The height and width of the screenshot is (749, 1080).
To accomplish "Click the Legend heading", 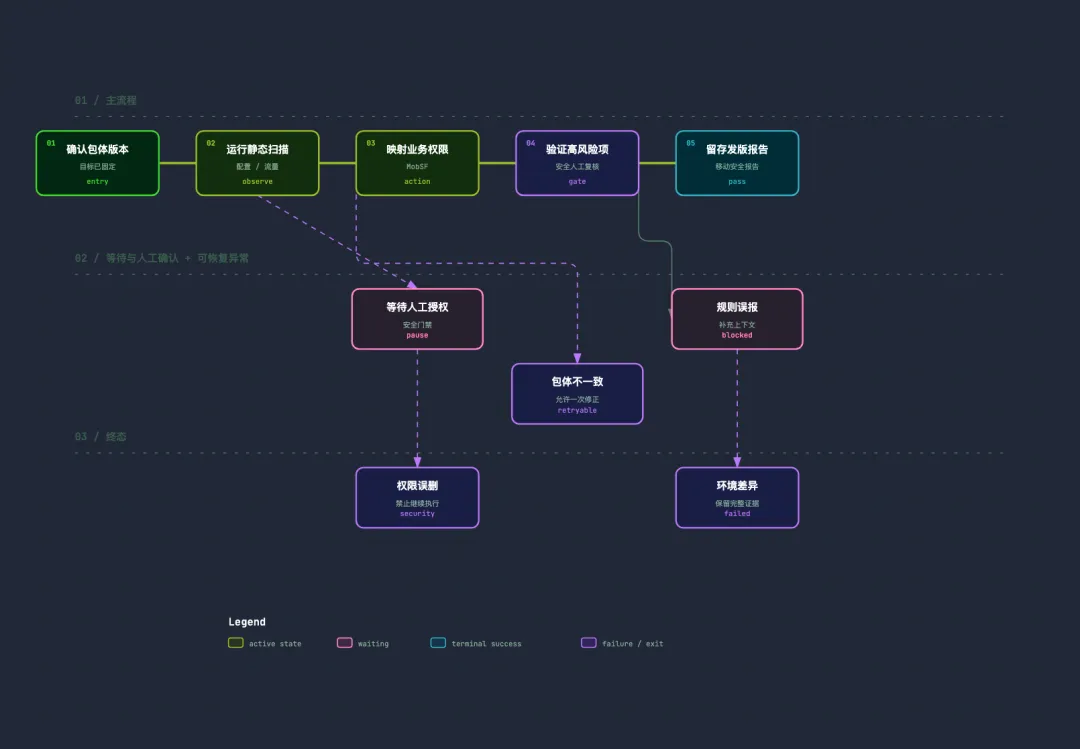I will (247, 622).
